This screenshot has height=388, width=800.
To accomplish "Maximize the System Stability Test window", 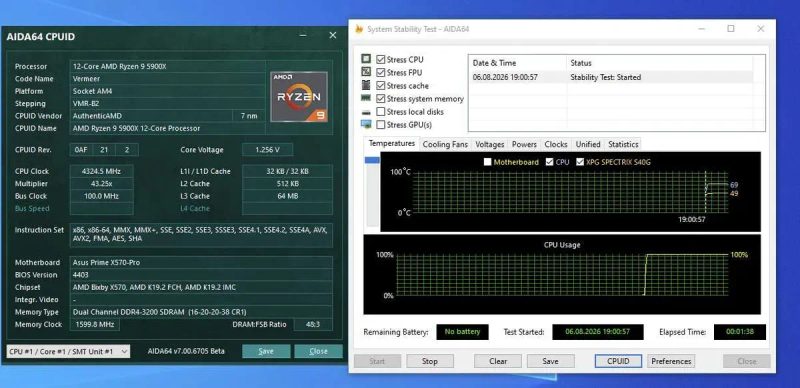I will pos(731,29).
